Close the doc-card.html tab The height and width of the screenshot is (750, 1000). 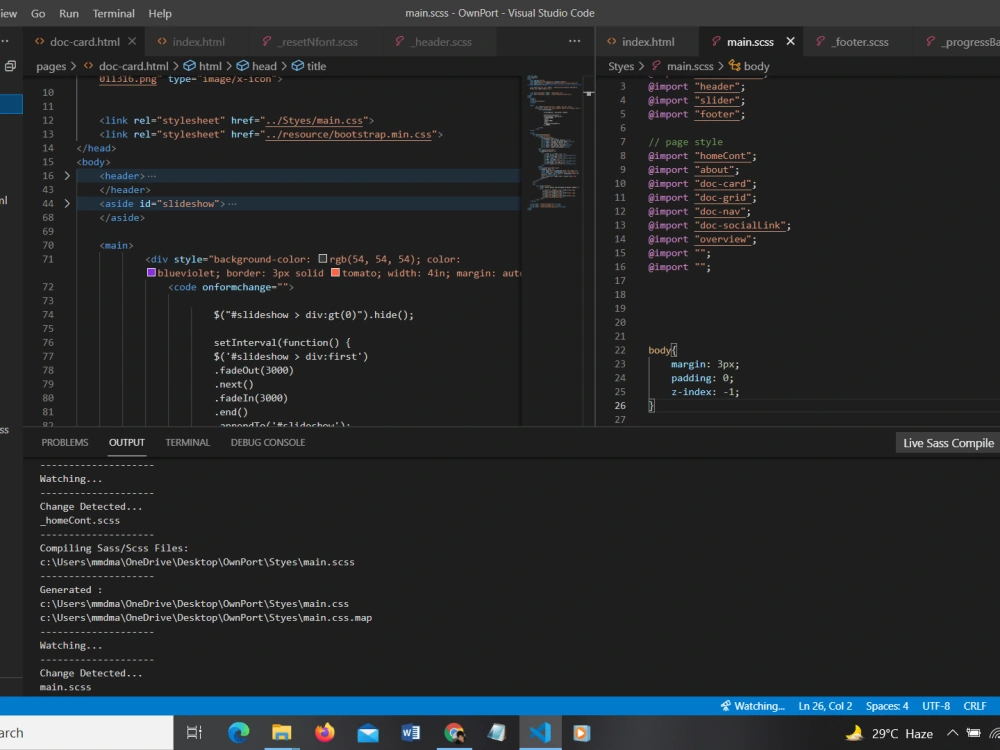tap(132, 41)
